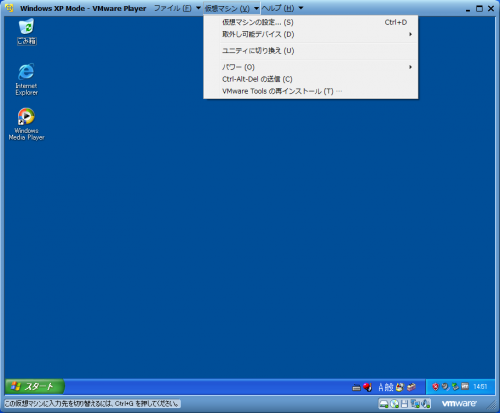Choose 仮想マシンの設定... (S) menu entry
This screenshot has width=500, height=413.
(x=311, y=22)
